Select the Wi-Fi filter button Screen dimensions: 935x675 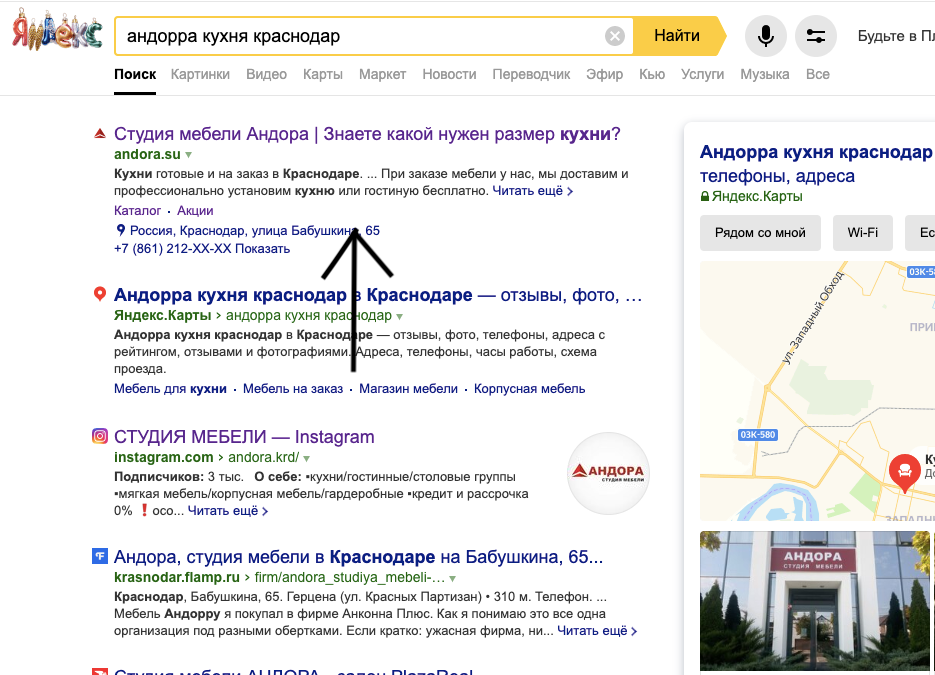pyautogui.click(x=861, y=232)
